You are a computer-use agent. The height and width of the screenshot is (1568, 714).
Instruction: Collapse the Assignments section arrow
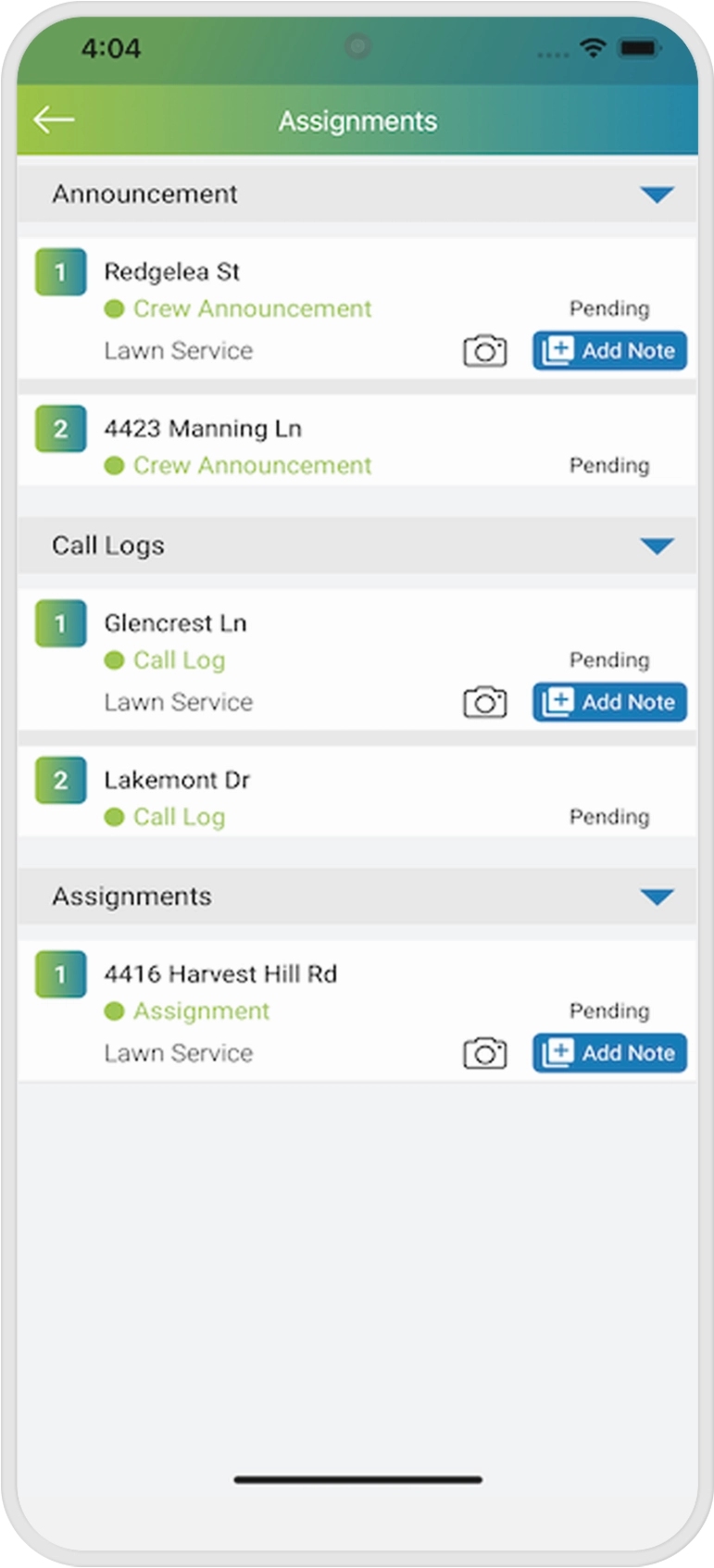(x=657, y=897)
